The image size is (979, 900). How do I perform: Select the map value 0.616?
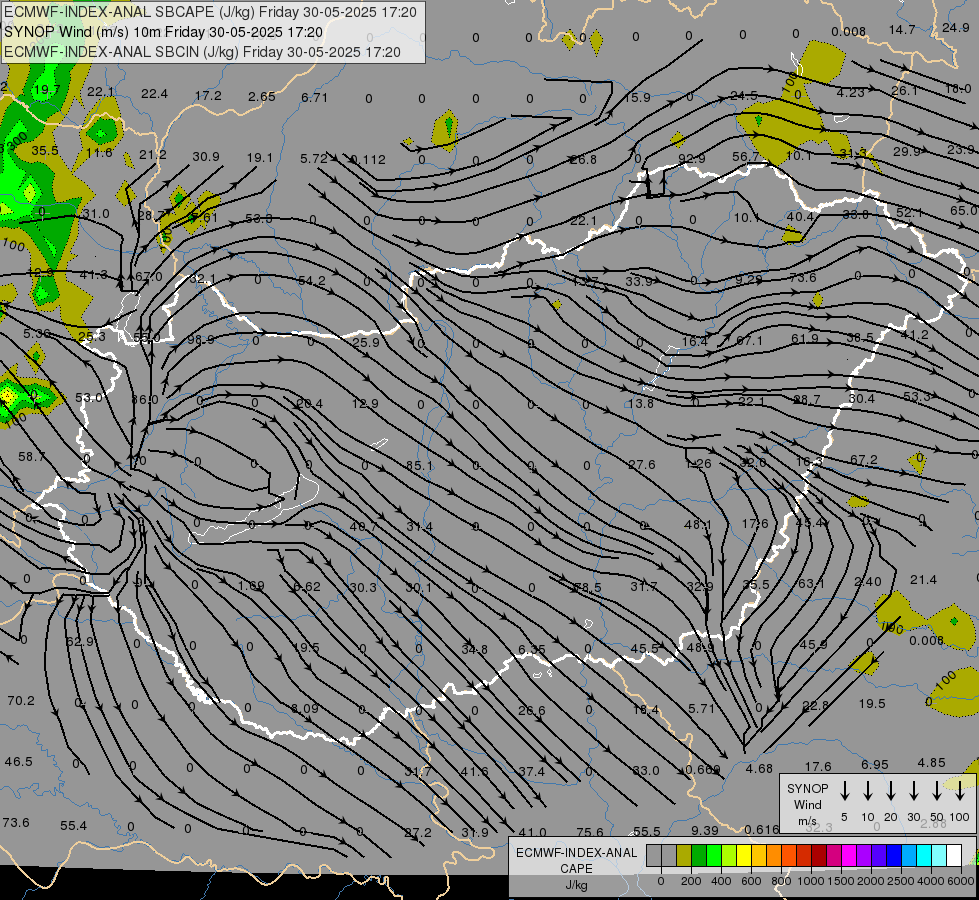point(762,829)
